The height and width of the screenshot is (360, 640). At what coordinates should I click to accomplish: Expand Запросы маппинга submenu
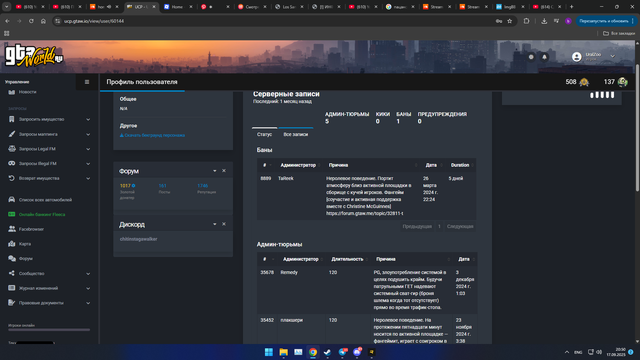88,134
